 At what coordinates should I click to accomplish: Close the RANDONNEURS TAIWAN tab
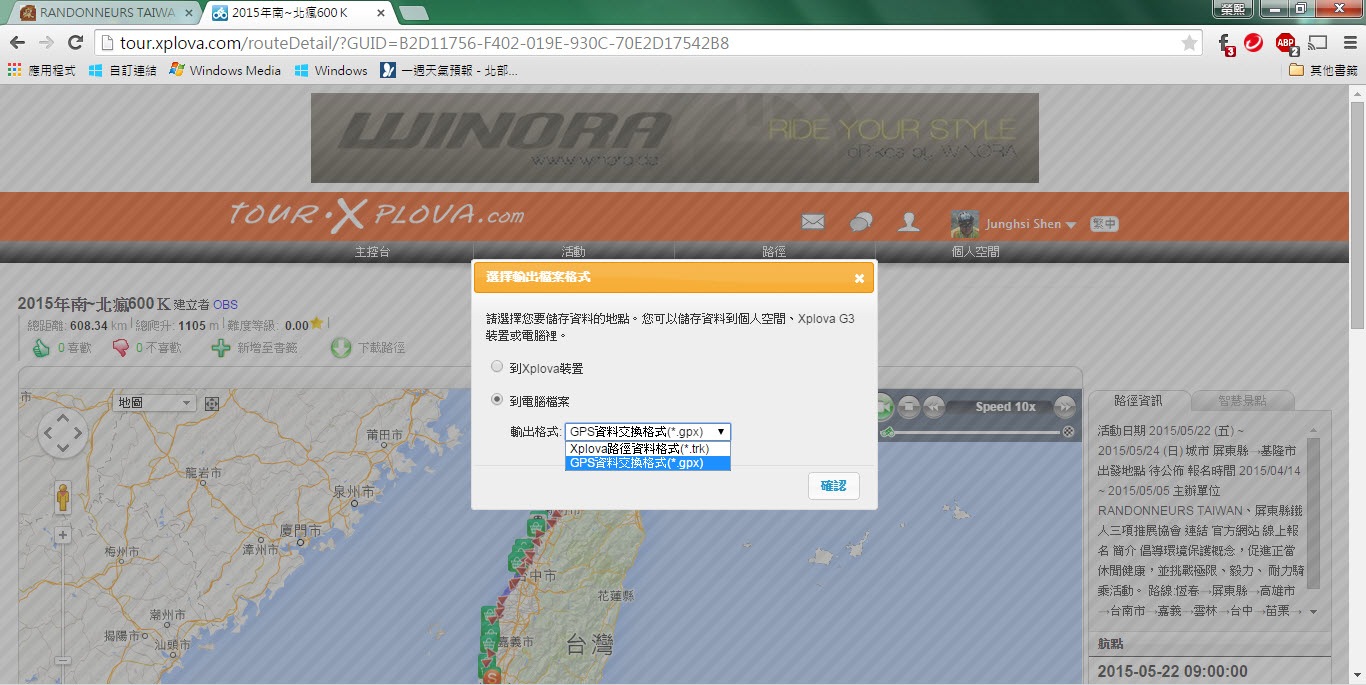pyautogui.click(x=189, y=14)
